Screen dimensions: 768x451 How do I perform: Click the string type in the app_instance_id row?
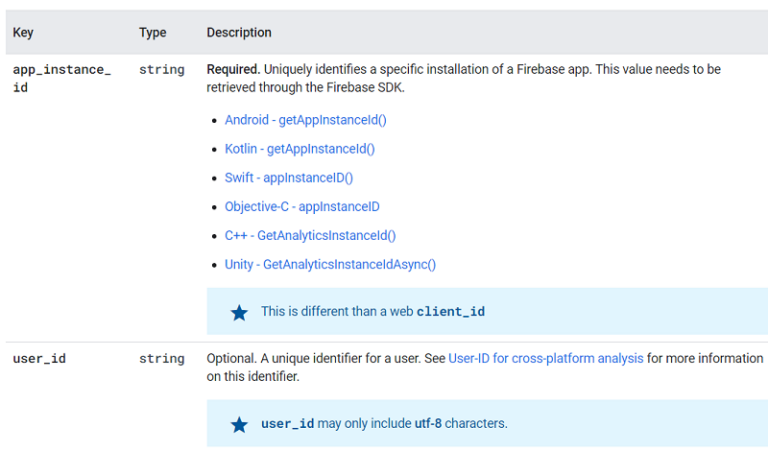[x=161, y=70]
